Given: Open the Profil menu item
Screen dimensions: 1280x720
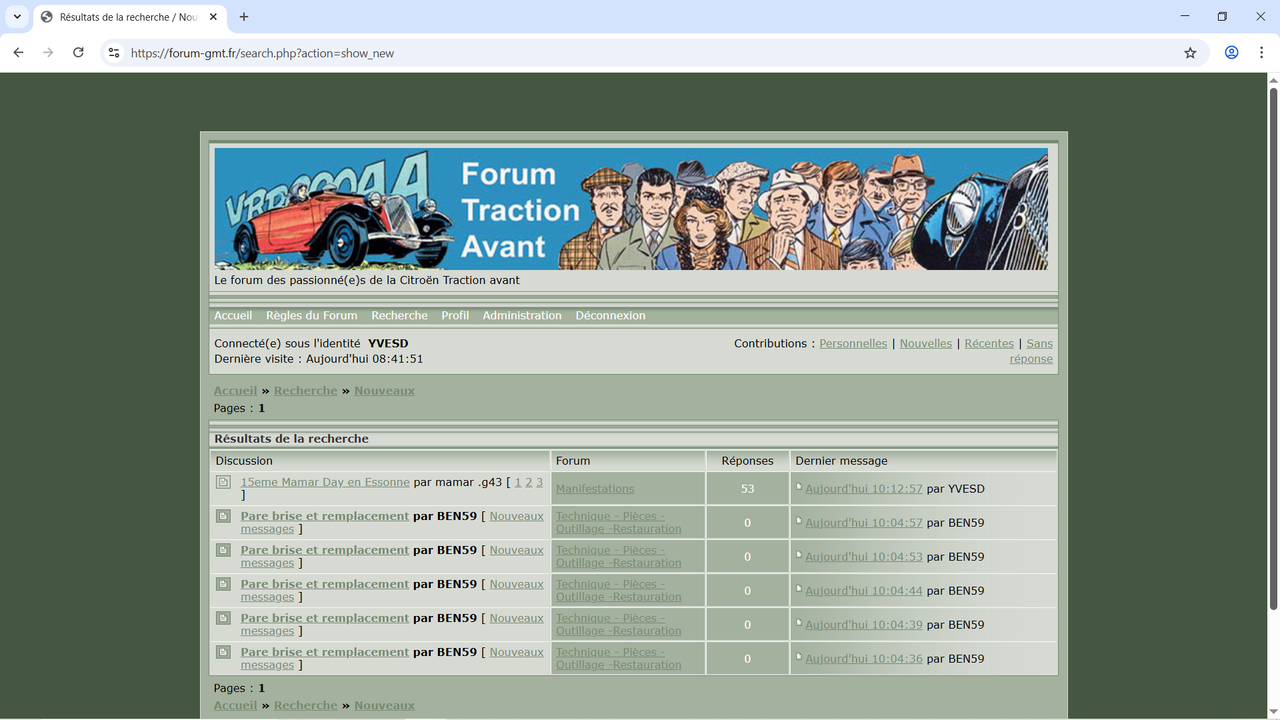Looking at the screenshot, I should coord(455,316).
